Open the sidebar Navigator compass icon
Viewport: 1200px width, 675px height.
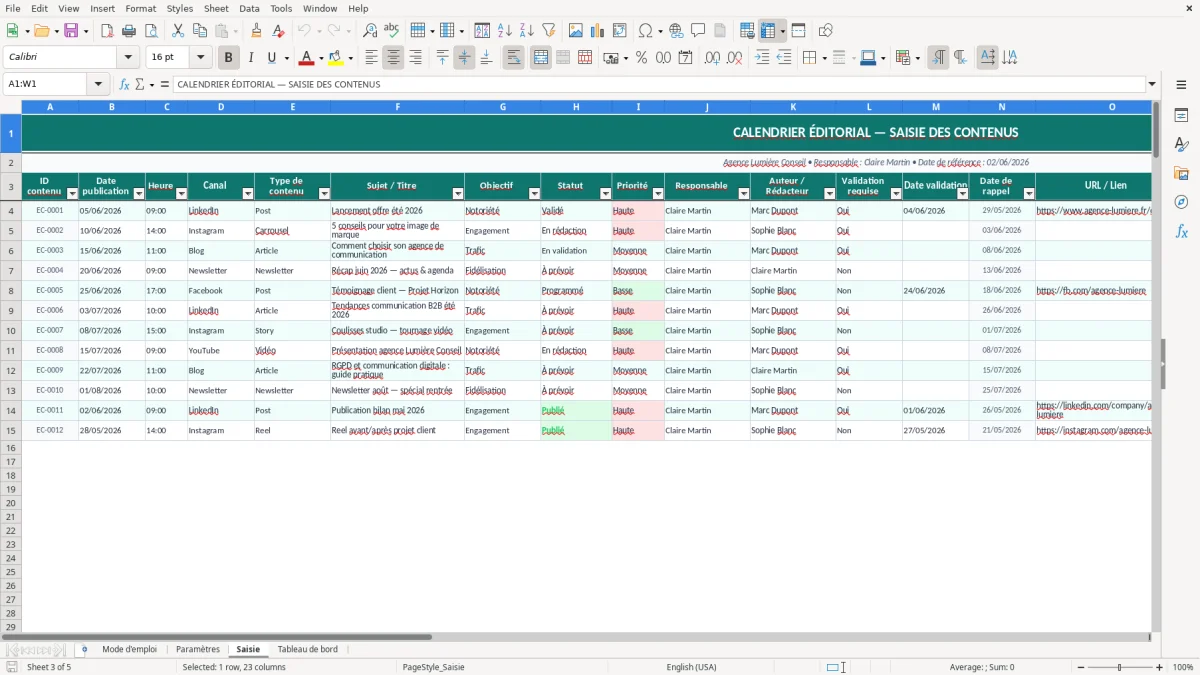pyautogui.click(x=1181, y=203)
